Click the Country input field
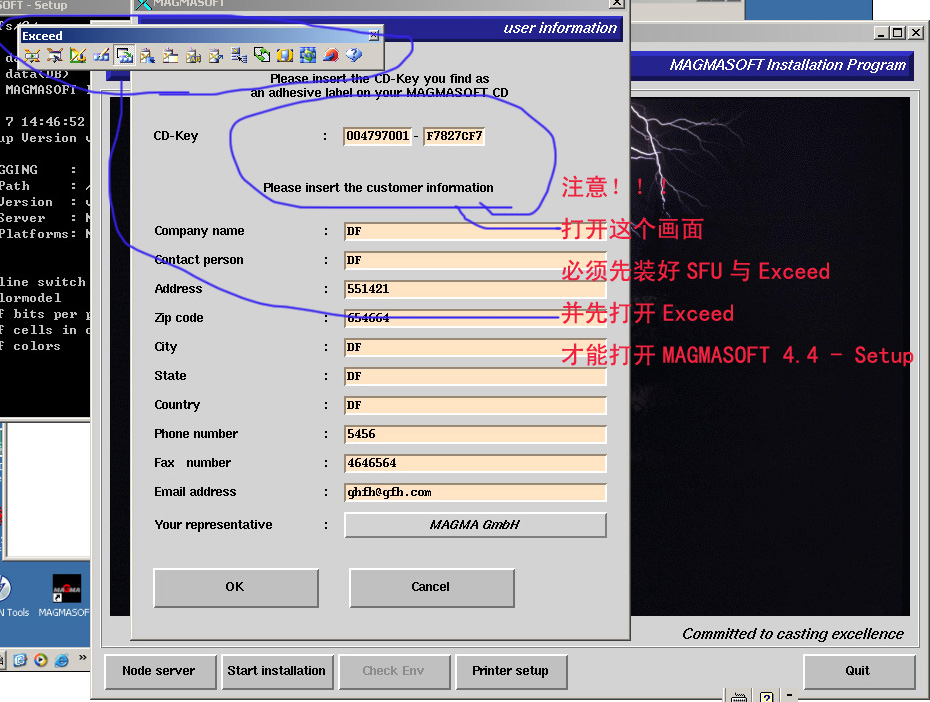Image resolution: width=930 pixels, height=702 pixels. click(x=475, y=406)
